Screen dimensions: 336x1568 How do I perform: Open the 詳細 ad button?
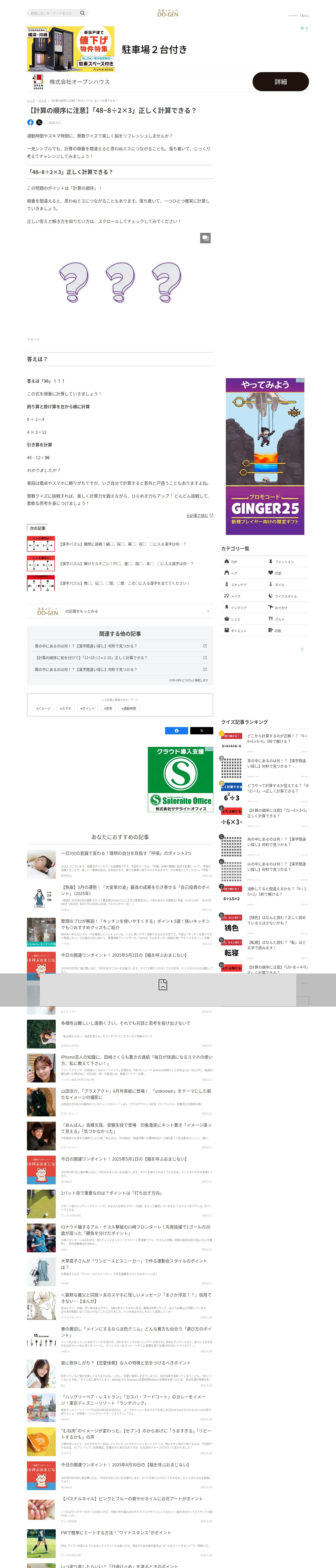click(281, 82)
